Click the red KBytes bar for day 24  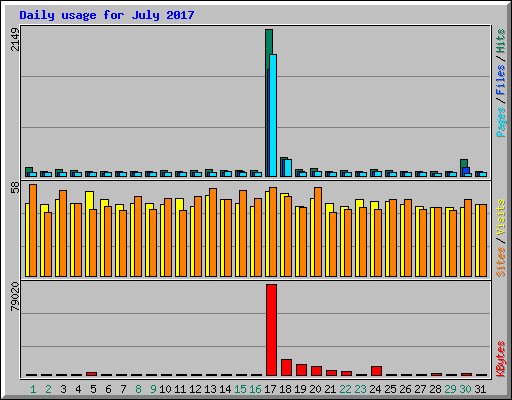(x=376, y=371)
